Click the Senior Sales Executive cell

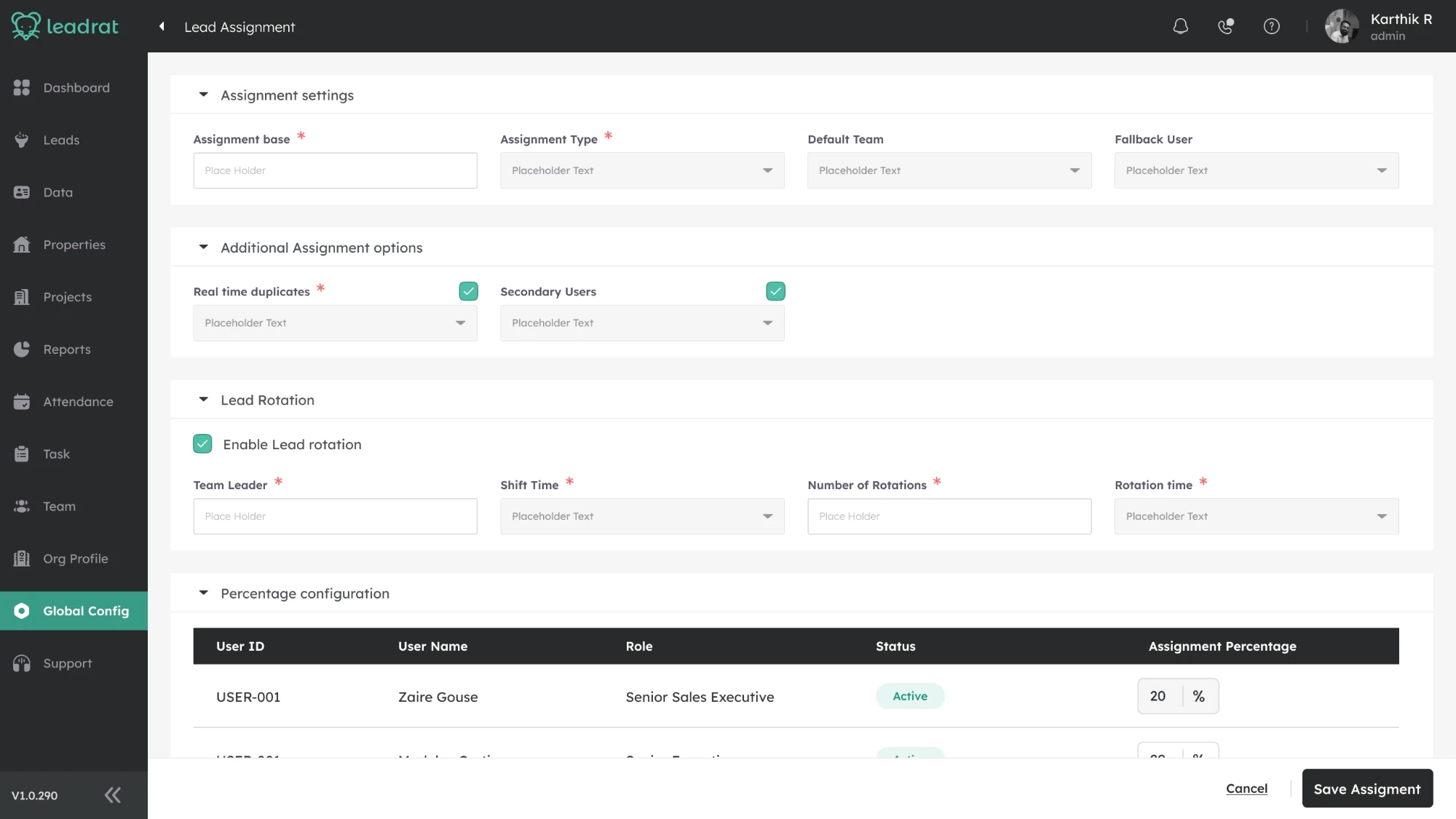(x=700, y=697)
